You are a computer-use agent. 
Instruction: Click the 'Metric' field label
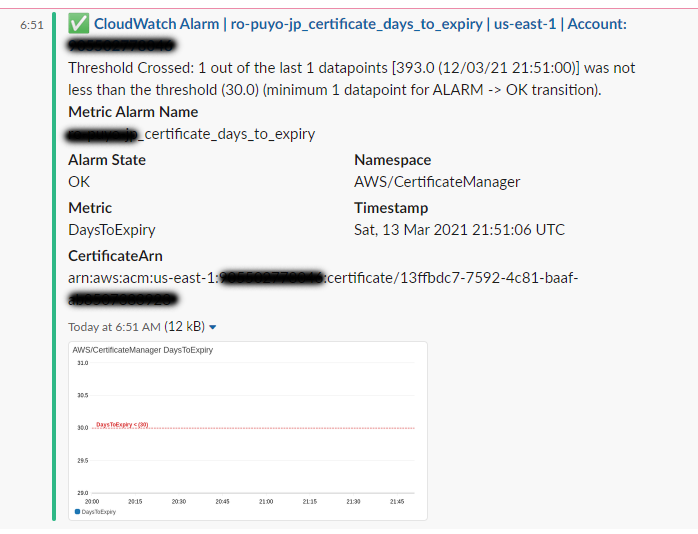90,208
